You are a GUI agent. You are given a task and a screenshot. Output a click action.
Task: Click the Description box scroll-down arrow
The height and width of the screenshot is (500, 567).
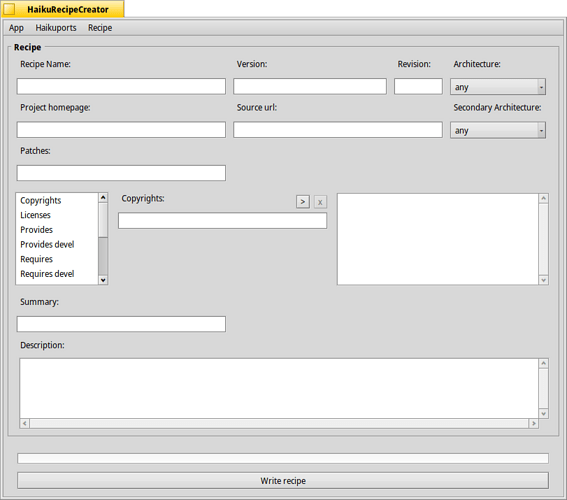[x=543, y=413]
